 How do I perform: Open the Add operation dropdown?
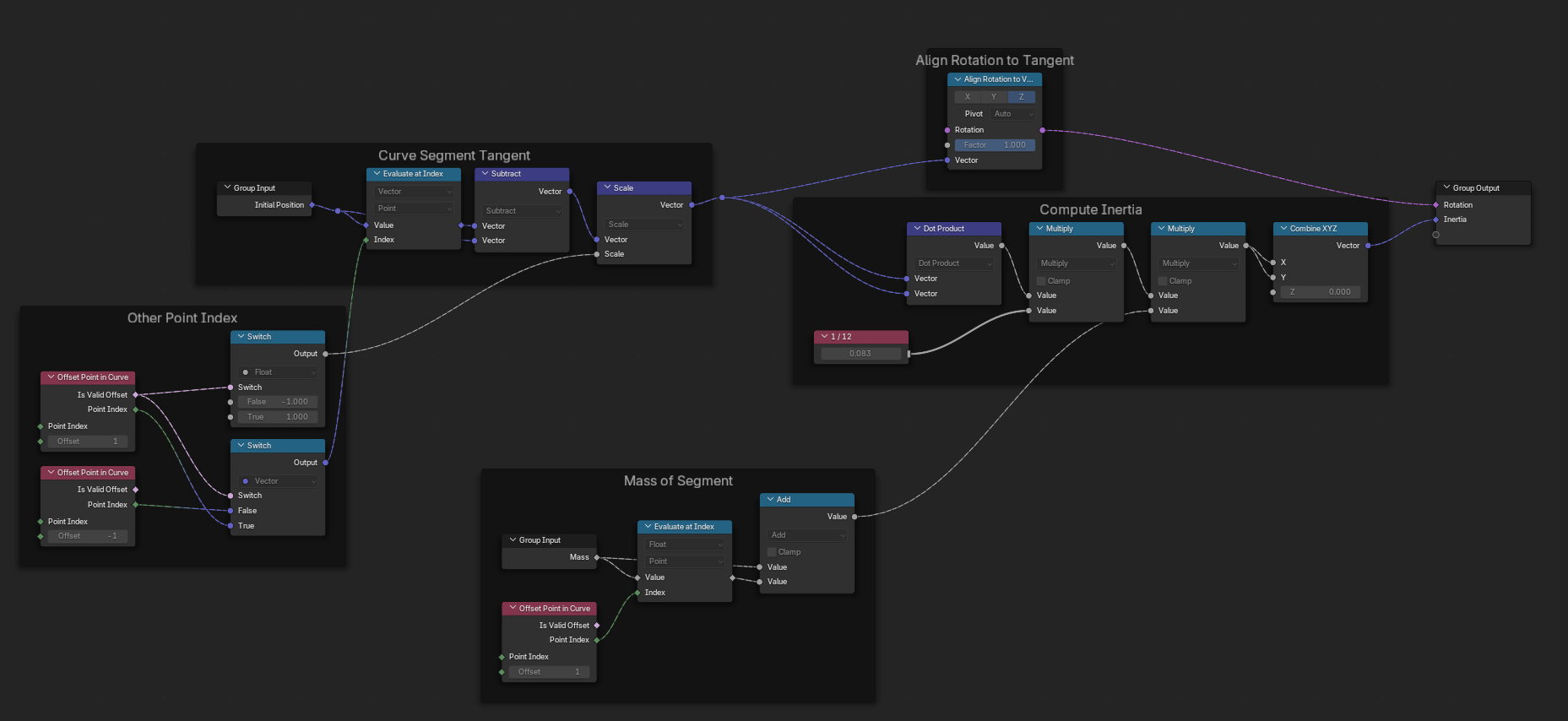pos(807,535)
